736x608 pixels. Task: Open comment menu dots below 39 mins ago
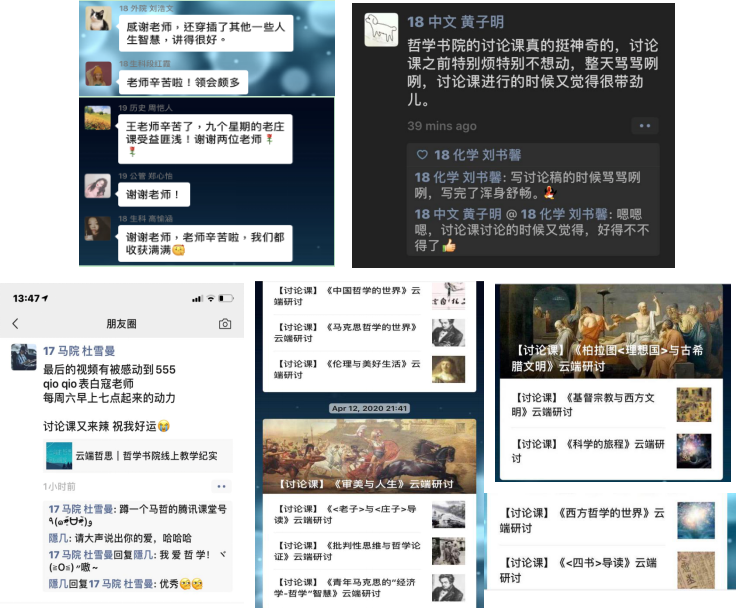(644, 126)
